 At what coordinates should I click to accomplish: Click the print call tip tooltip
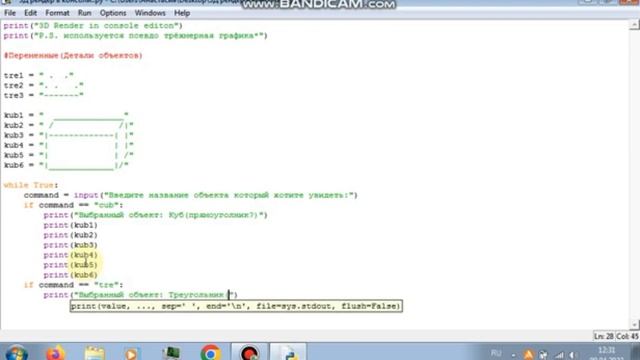pyautogui.click(x=236, y=306)
